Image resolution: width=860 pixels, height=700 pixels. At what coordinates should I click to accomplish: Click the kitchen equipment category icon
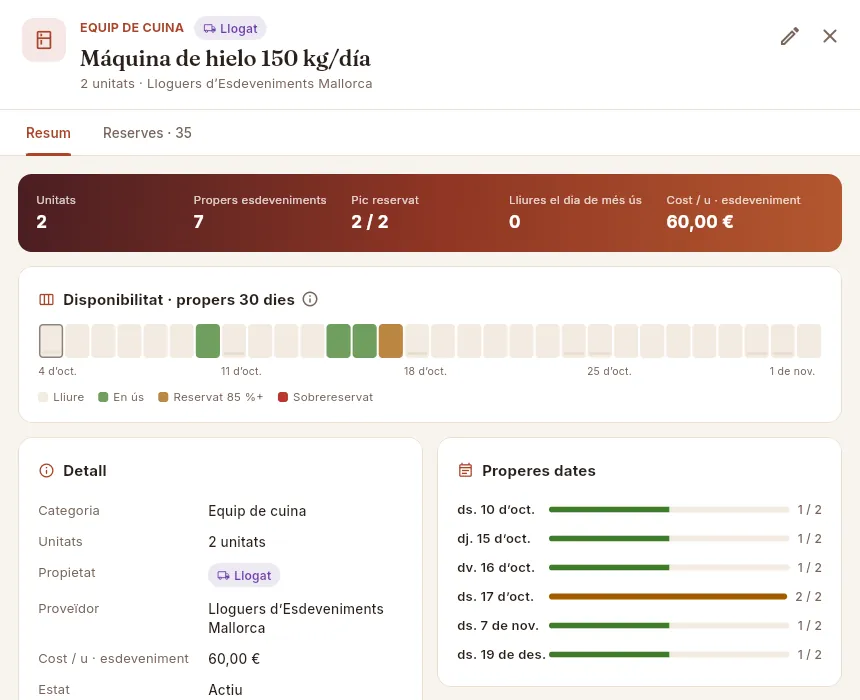point(44,40)
